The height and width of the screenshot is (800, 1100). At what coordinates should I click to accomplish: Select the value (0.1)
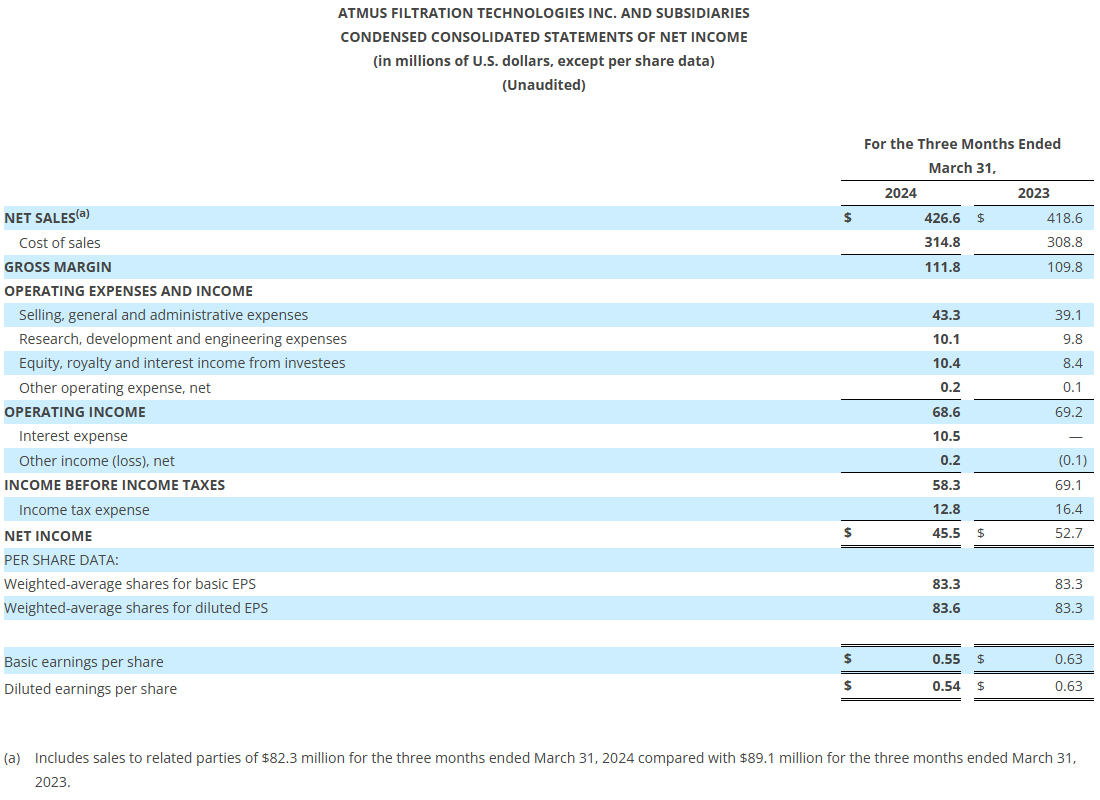point(1072,460)
